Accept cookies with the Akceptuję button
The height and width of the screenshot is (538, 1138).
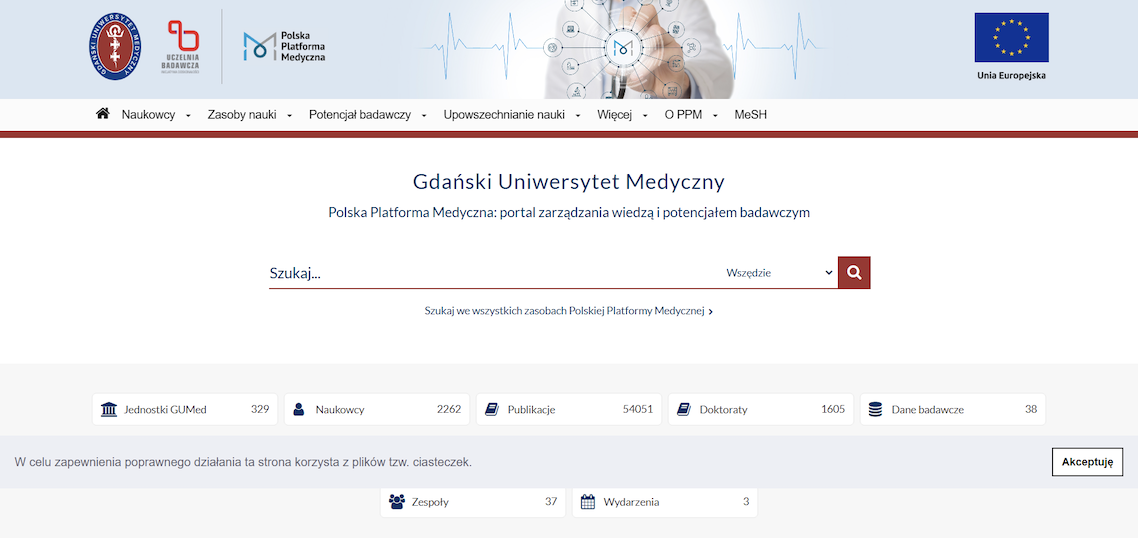1087,462
